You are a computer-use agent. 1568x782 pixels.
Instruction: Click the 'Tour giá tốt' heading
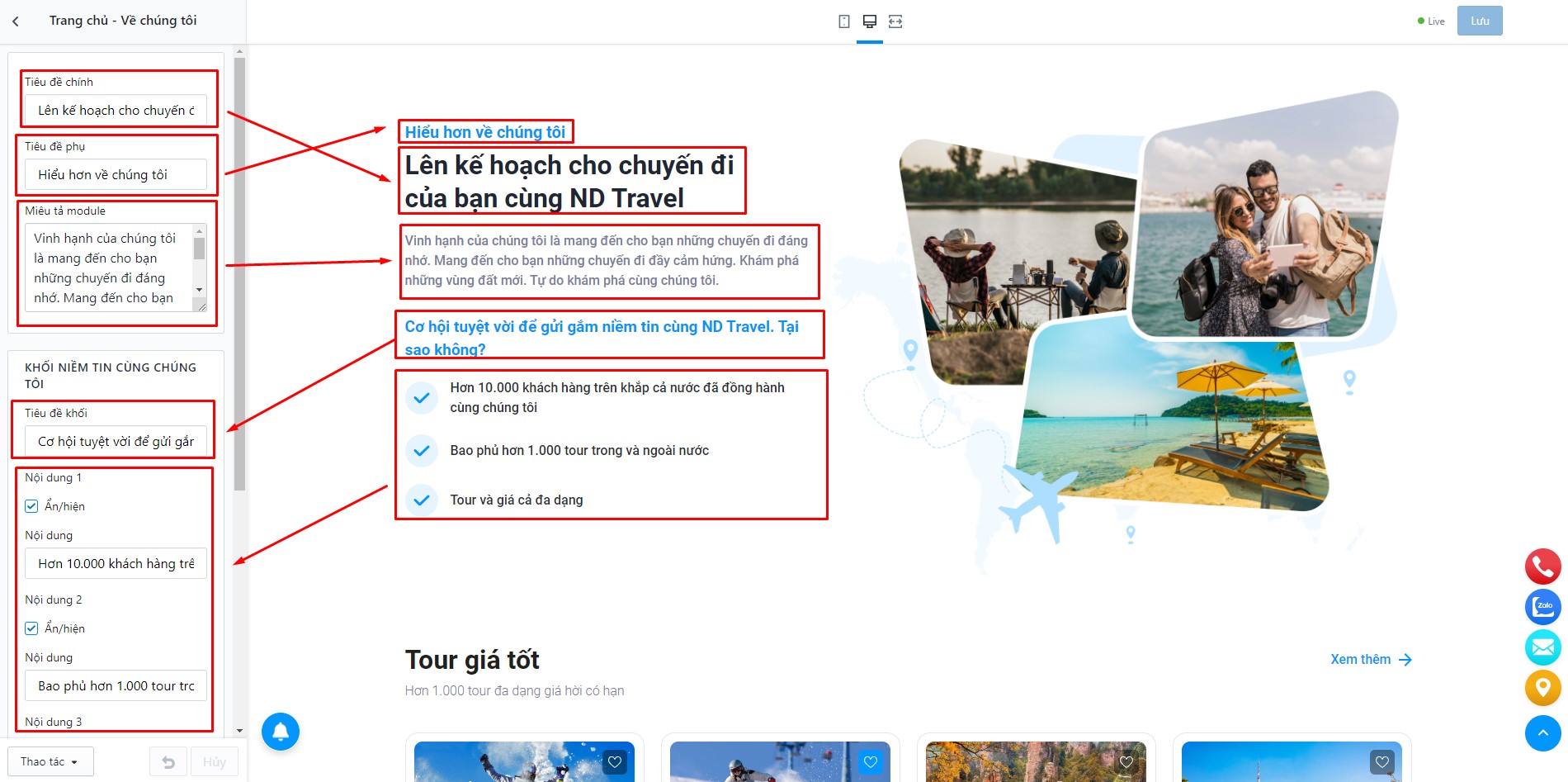coord(472,661)
